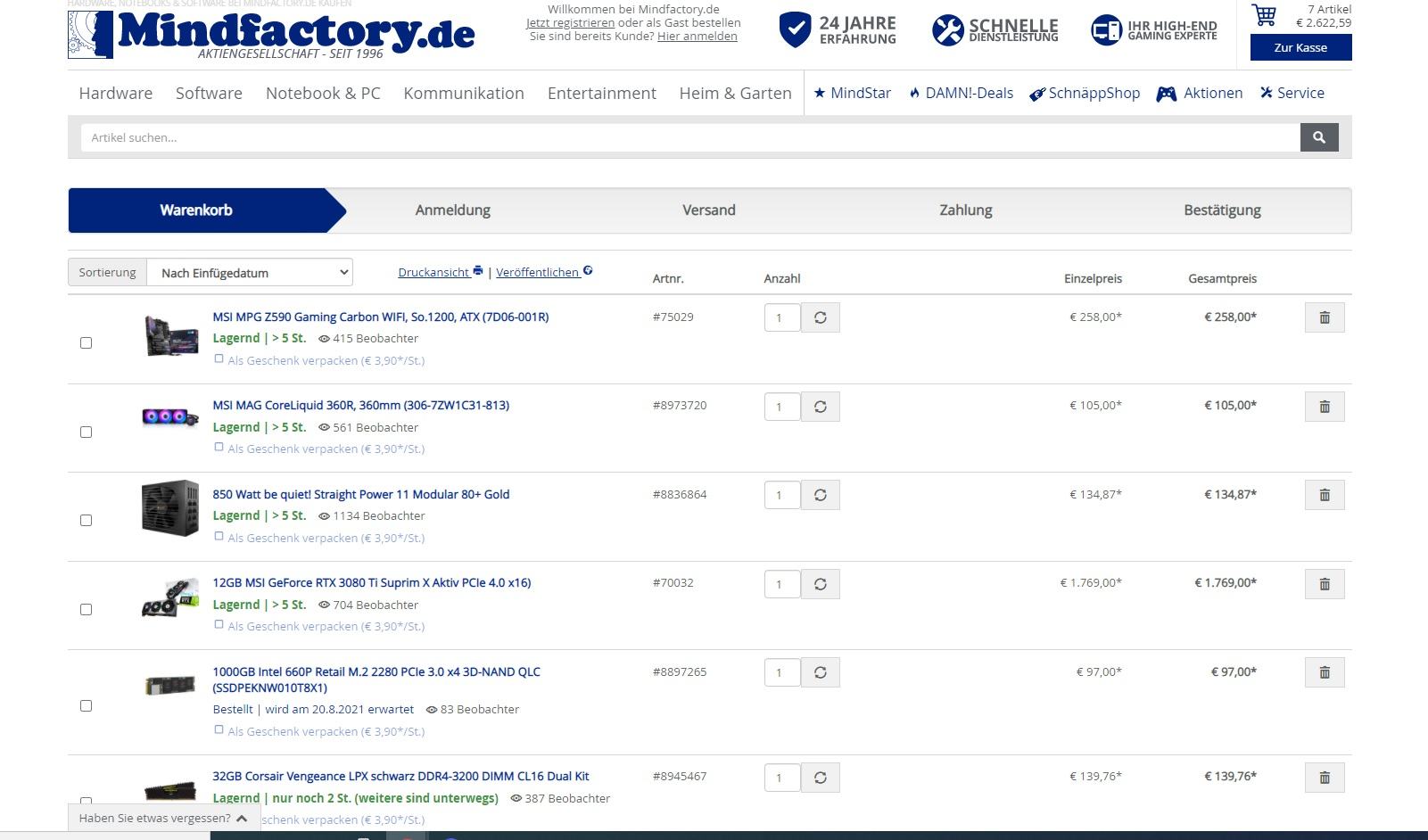Enable gift wrap for RTX 3080 Ti

(x=219, y=625)
